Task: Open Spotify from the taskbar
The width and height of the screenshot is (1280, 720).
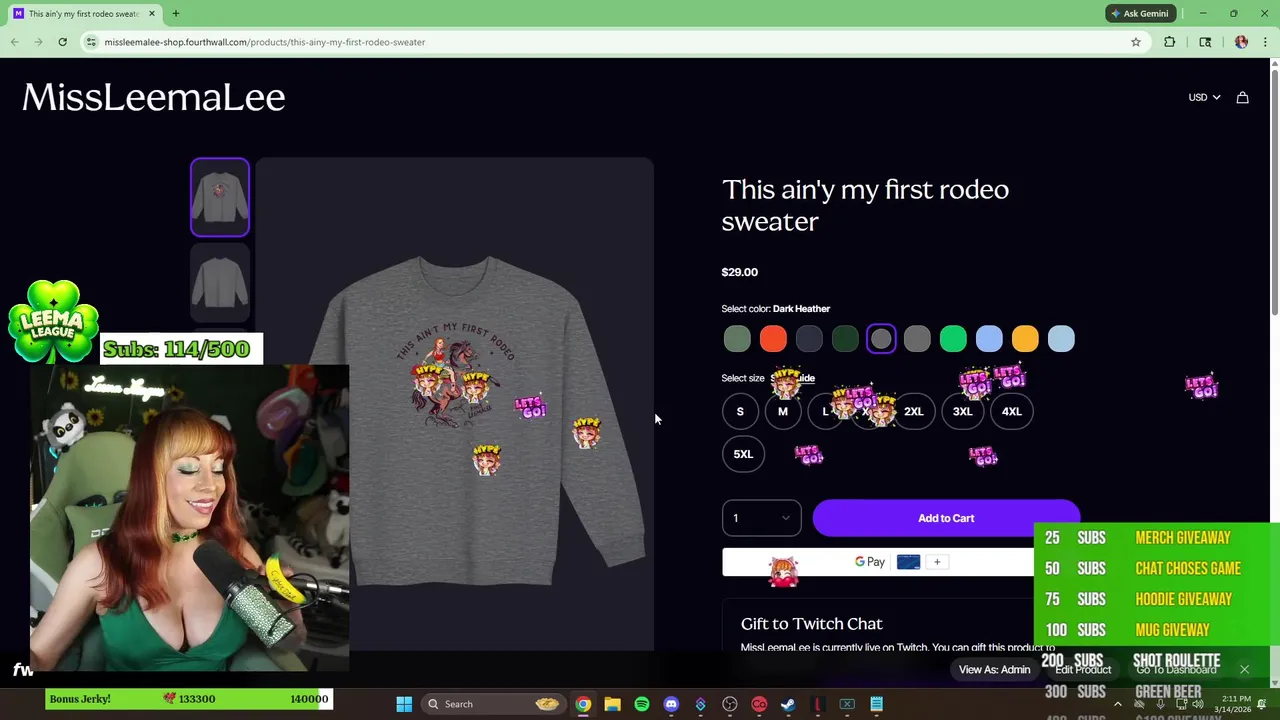Action: click(642, 704)
